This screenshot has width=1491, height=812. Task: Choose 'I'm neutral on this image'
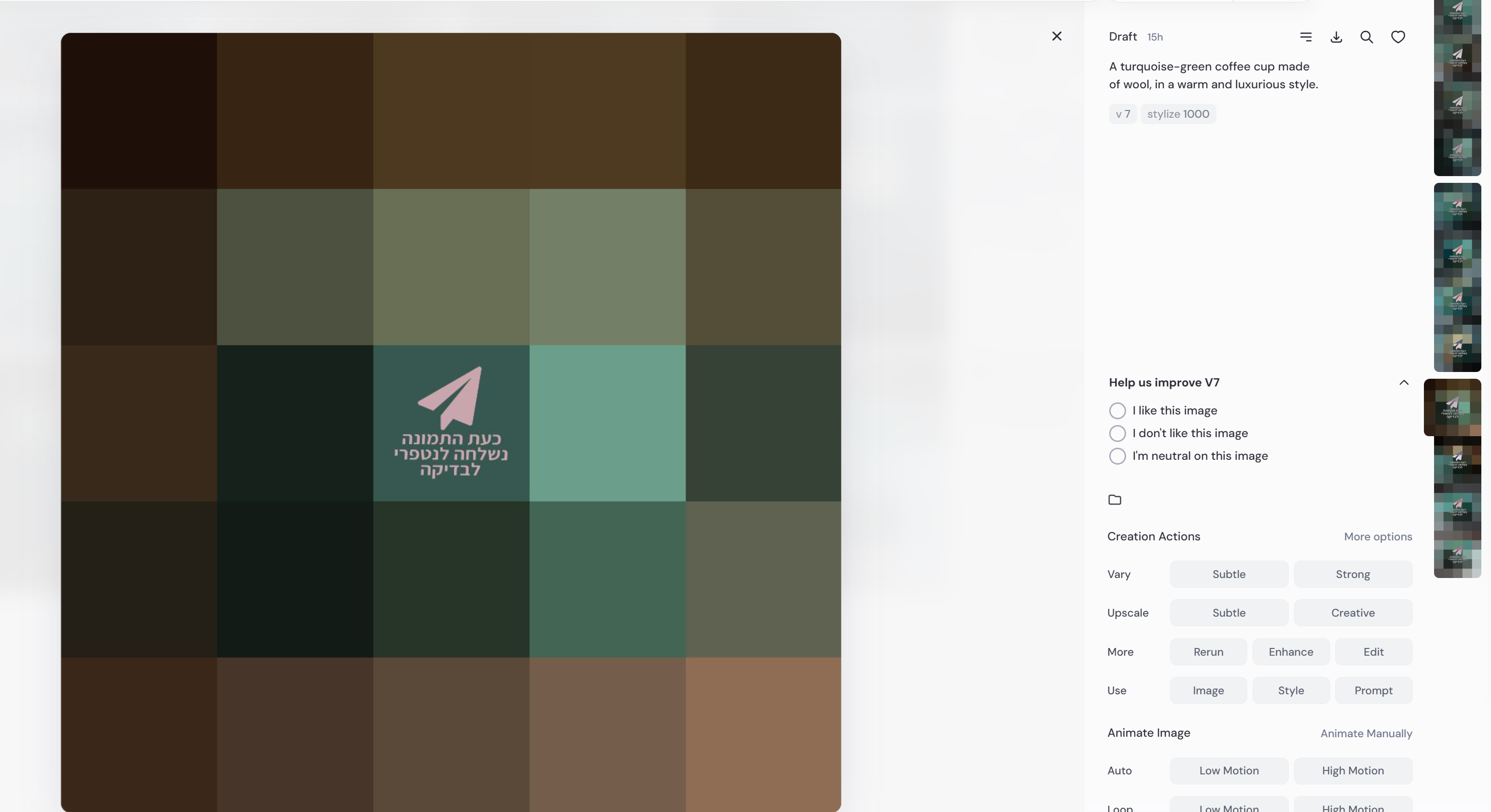coord(1117,456)
